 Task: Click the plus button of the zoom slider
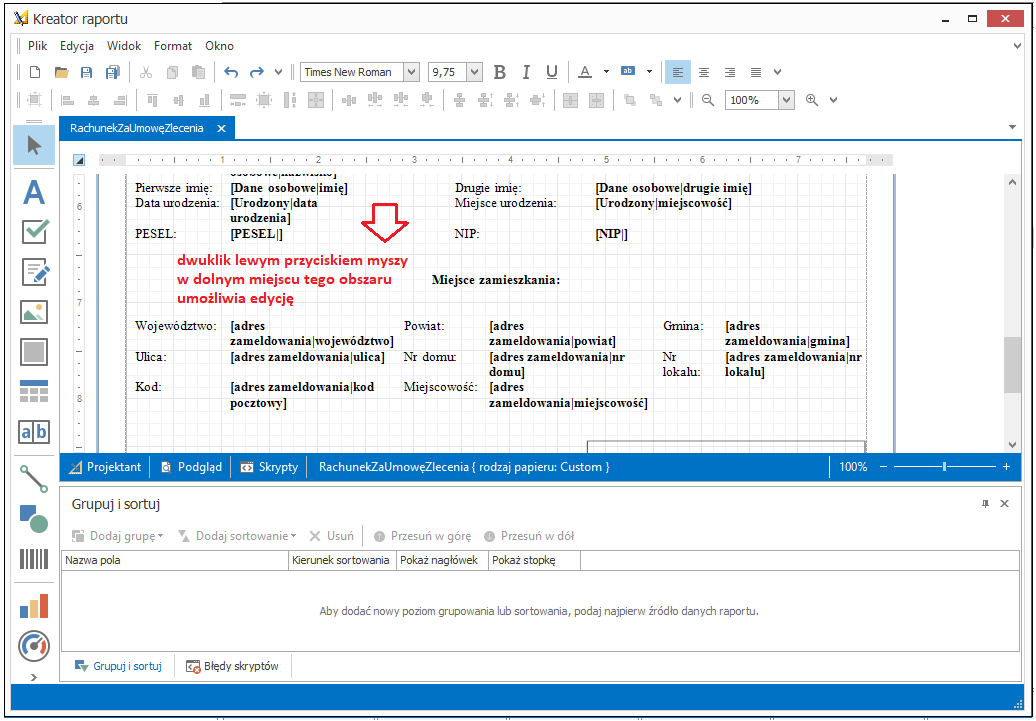coord(1006,467)
